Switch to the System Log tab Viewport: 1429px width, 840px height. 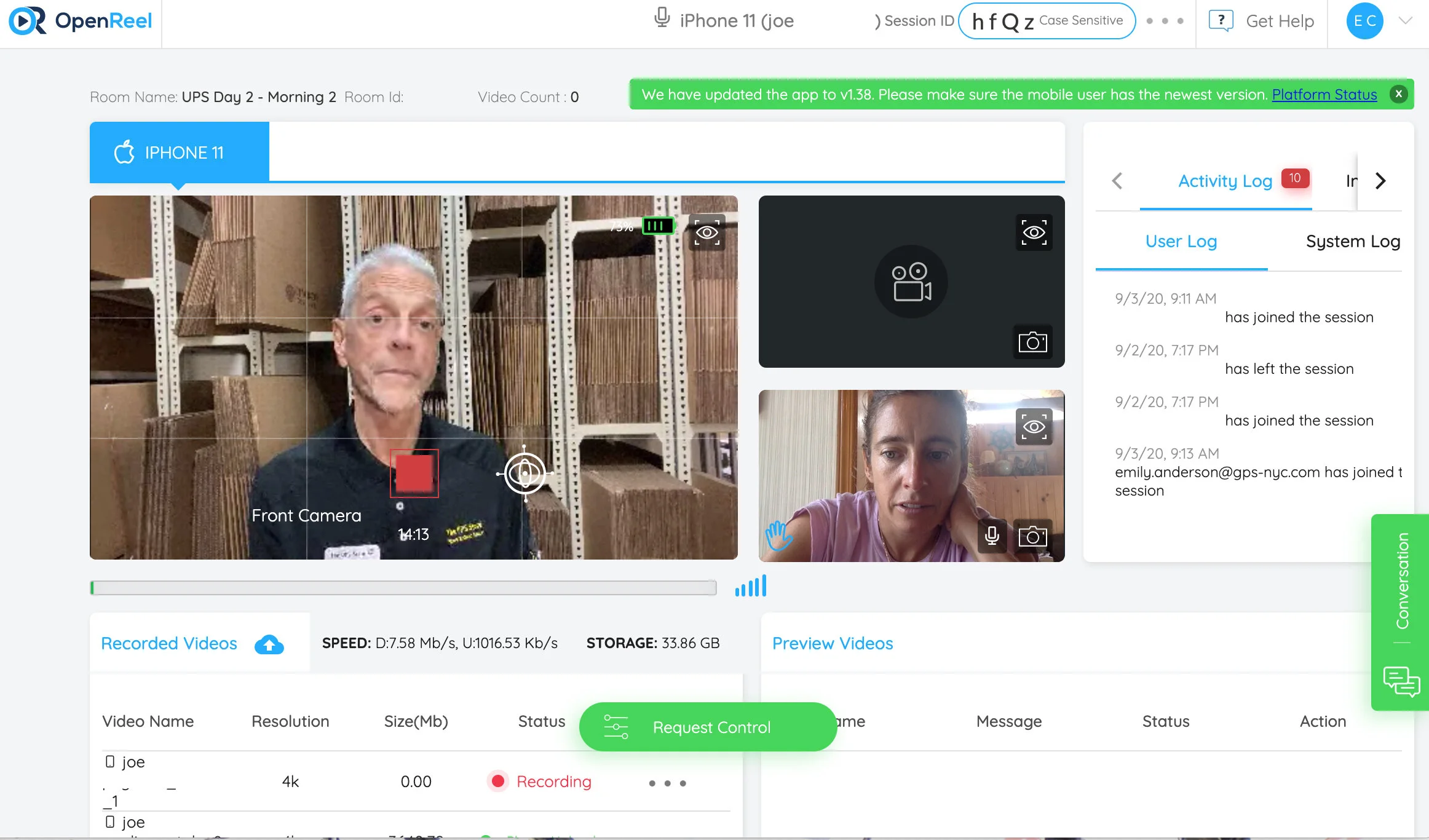point(1353,242)
